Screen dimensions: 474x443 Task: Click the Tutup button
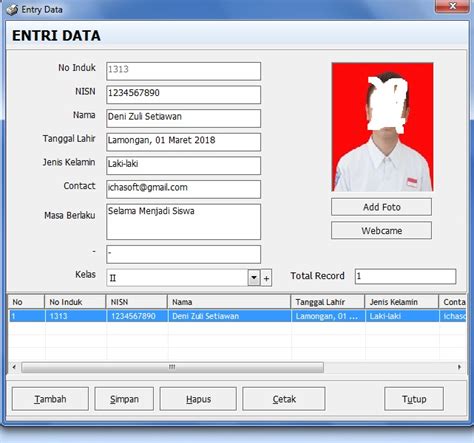[x=414, y=399]
